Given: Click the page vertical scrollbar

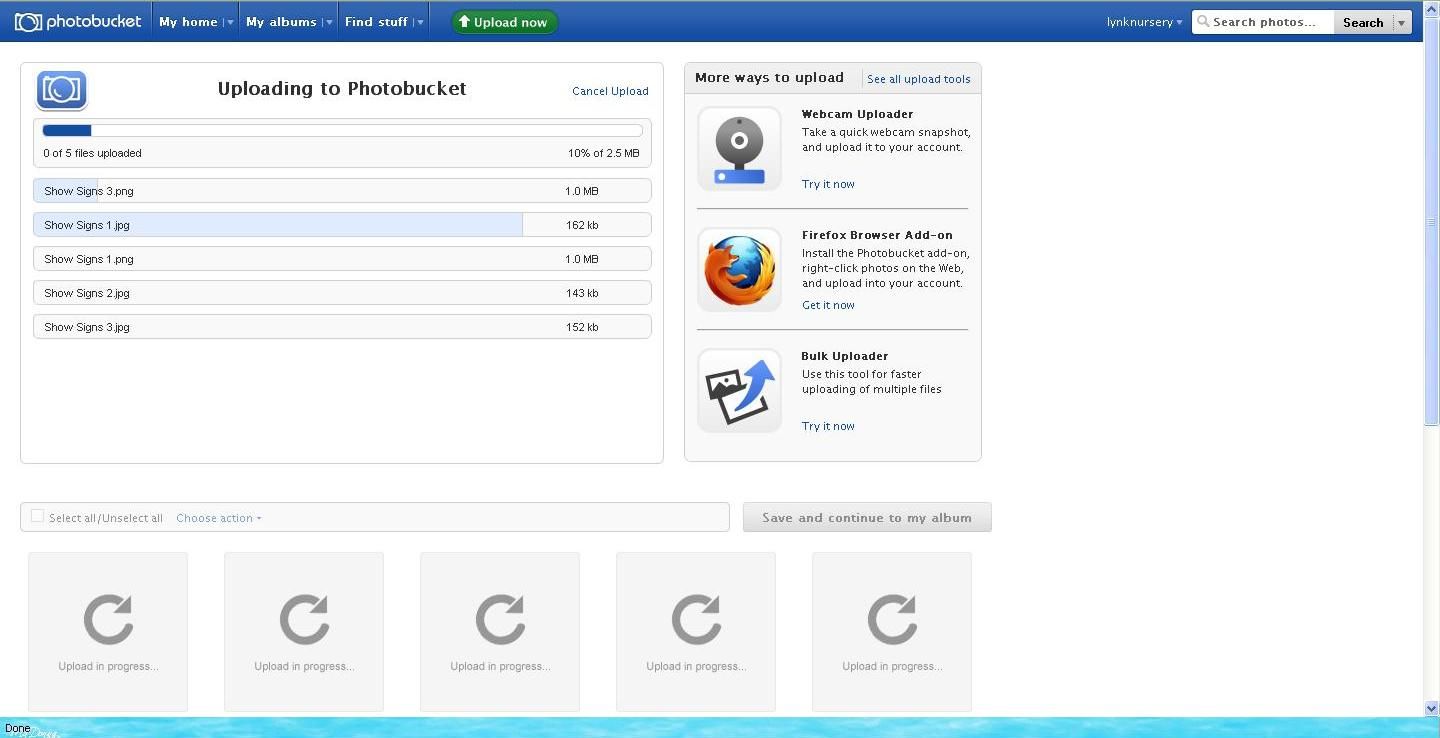Looking at the screenshot, I should tap(1431, 220).
